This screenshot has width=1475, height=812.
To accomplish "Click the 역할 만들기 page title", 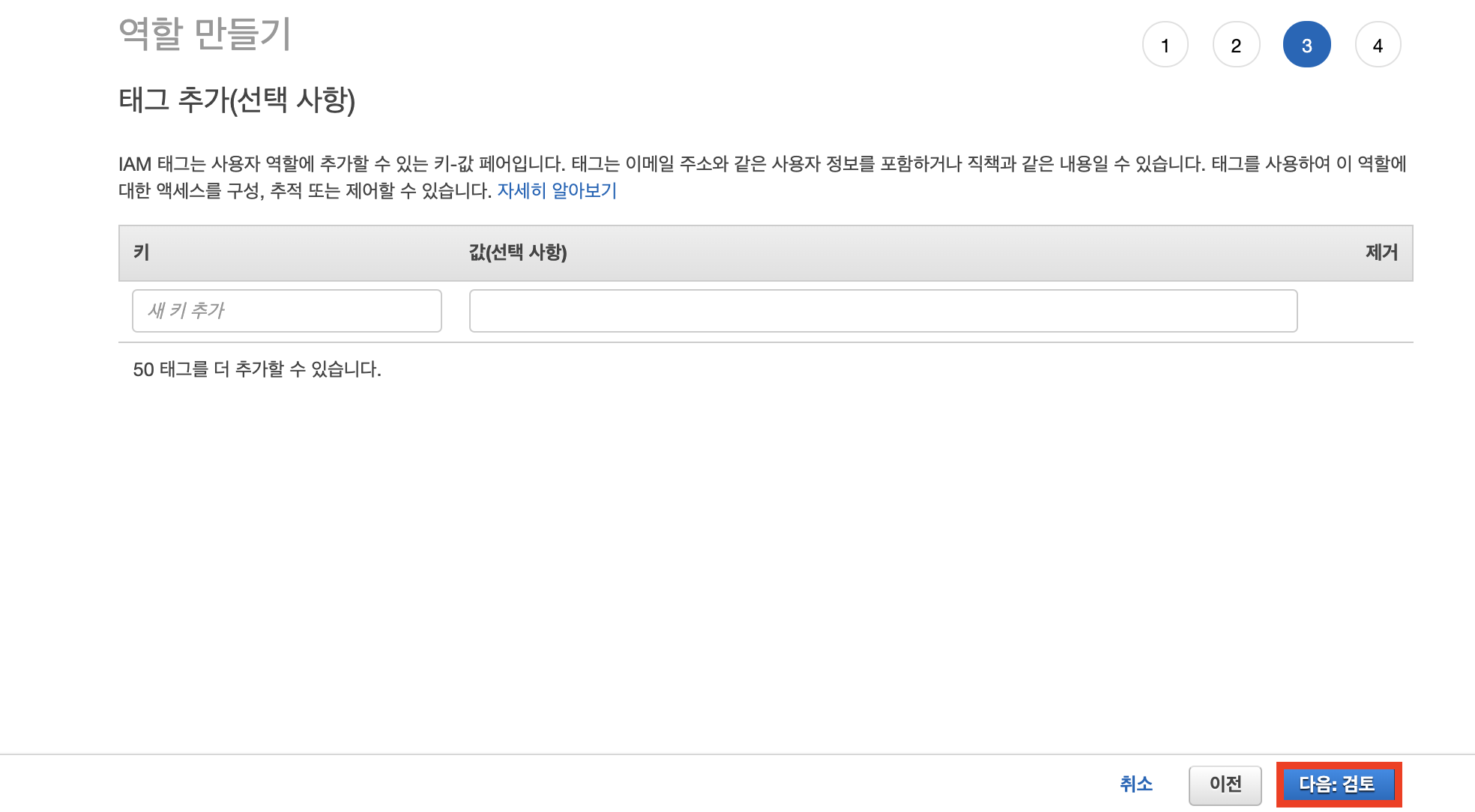I will click(x=205, y=34).
